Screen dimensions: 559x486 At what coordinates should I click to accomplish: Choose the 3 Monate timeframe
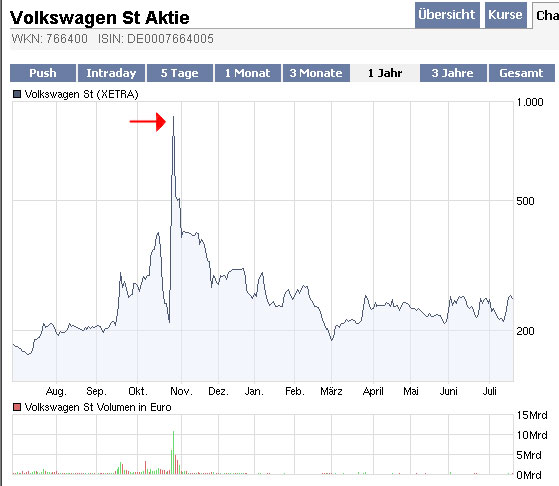pyautogui.click(x=316, y=73)
